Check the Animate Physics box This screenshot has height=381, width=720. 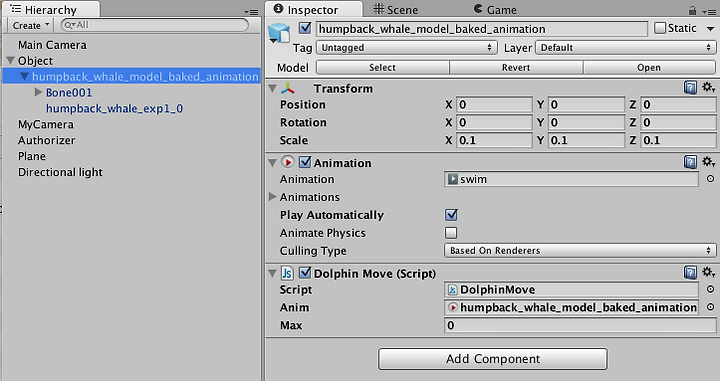pyautogui.click(x=451, y=233)
